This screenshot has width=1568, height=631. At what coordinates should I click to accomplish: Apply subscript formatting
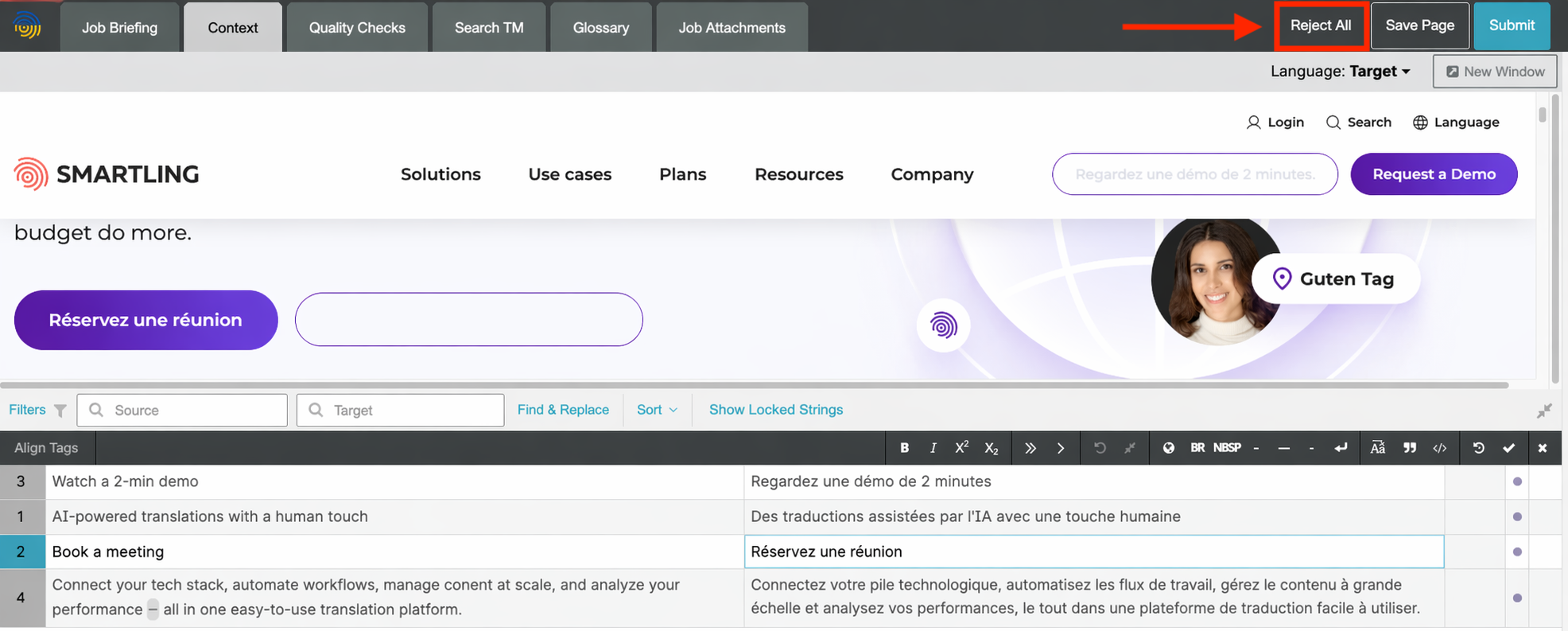(x=991, y=448)
